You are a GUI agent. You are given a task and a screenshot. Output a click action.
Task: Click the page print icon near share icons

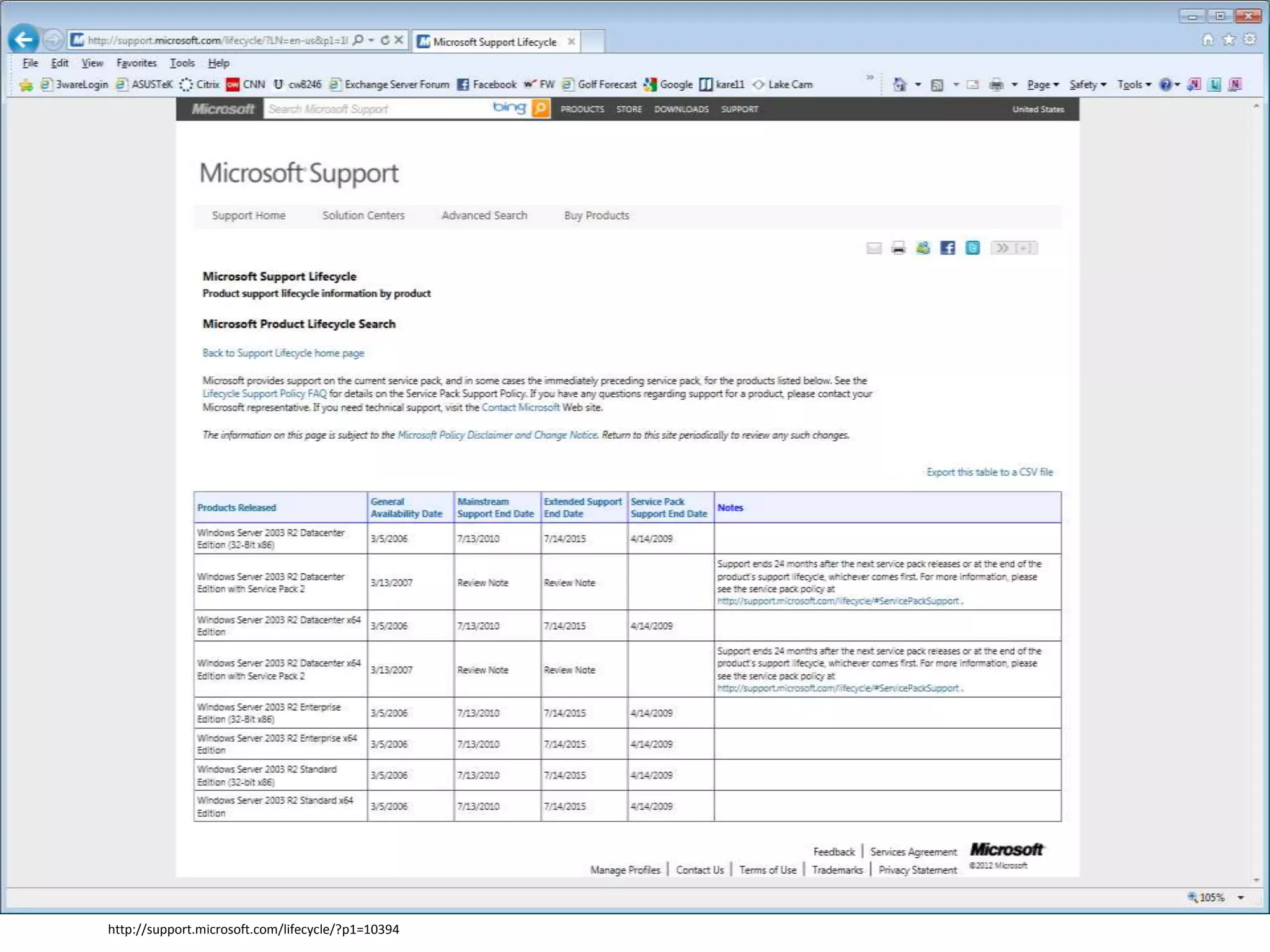coord(898,249)
